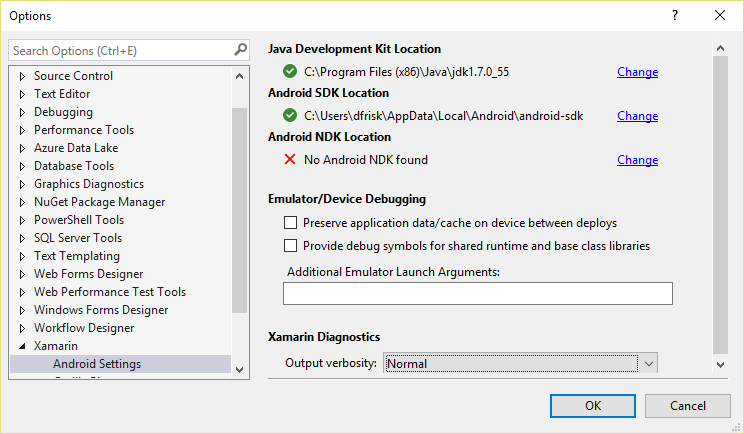This screenshot has width=744, height=434.
Task: Select the Xamarin category
Action: click(x=56, y=346)
